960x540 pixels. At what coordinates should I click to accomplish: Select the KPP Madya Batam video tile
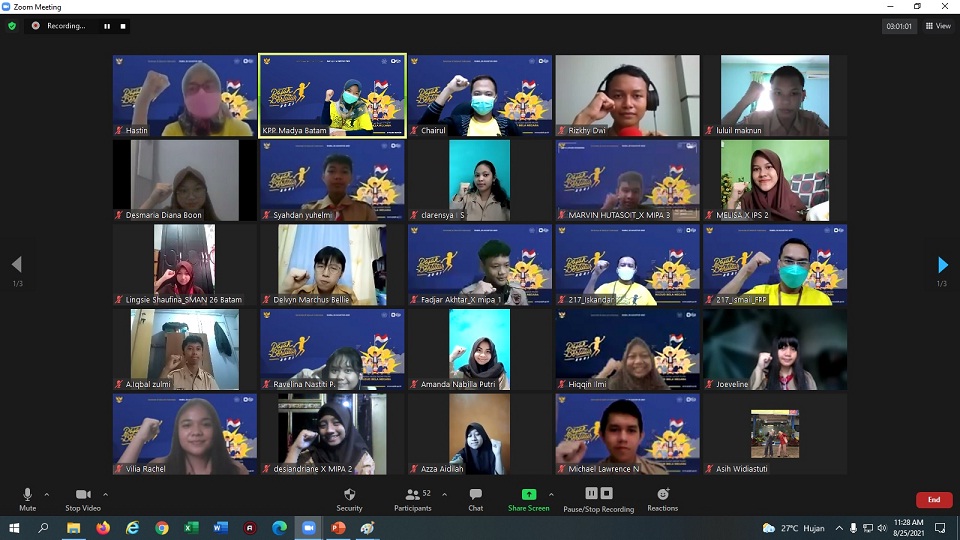[x=332, y=95]
